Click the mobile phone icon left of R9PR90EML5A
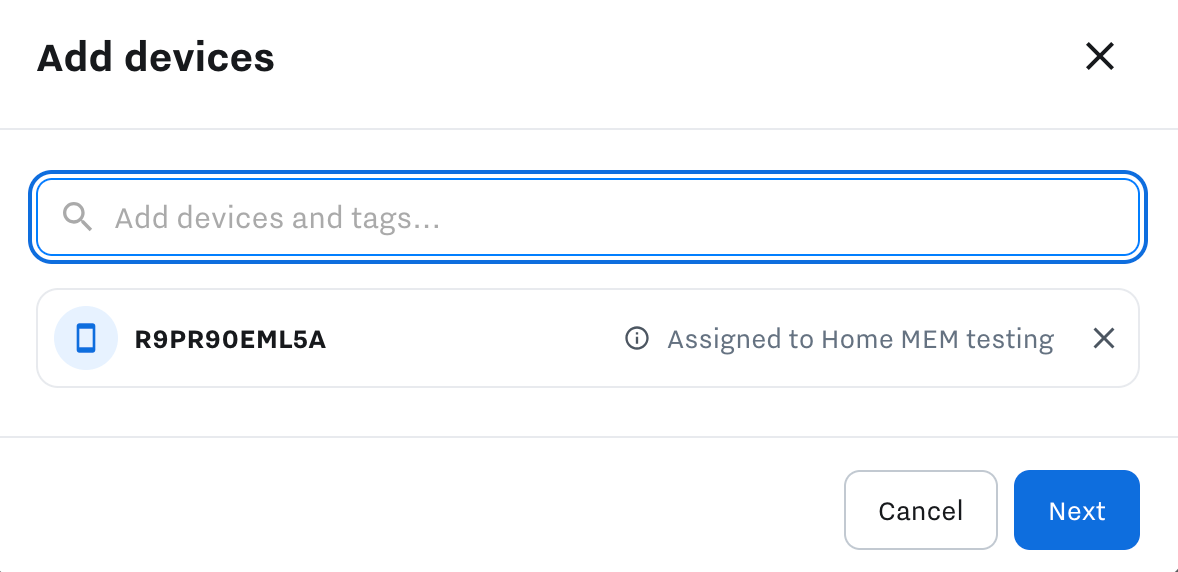This screenshot has width=1178, height=572. pos(86,339)
